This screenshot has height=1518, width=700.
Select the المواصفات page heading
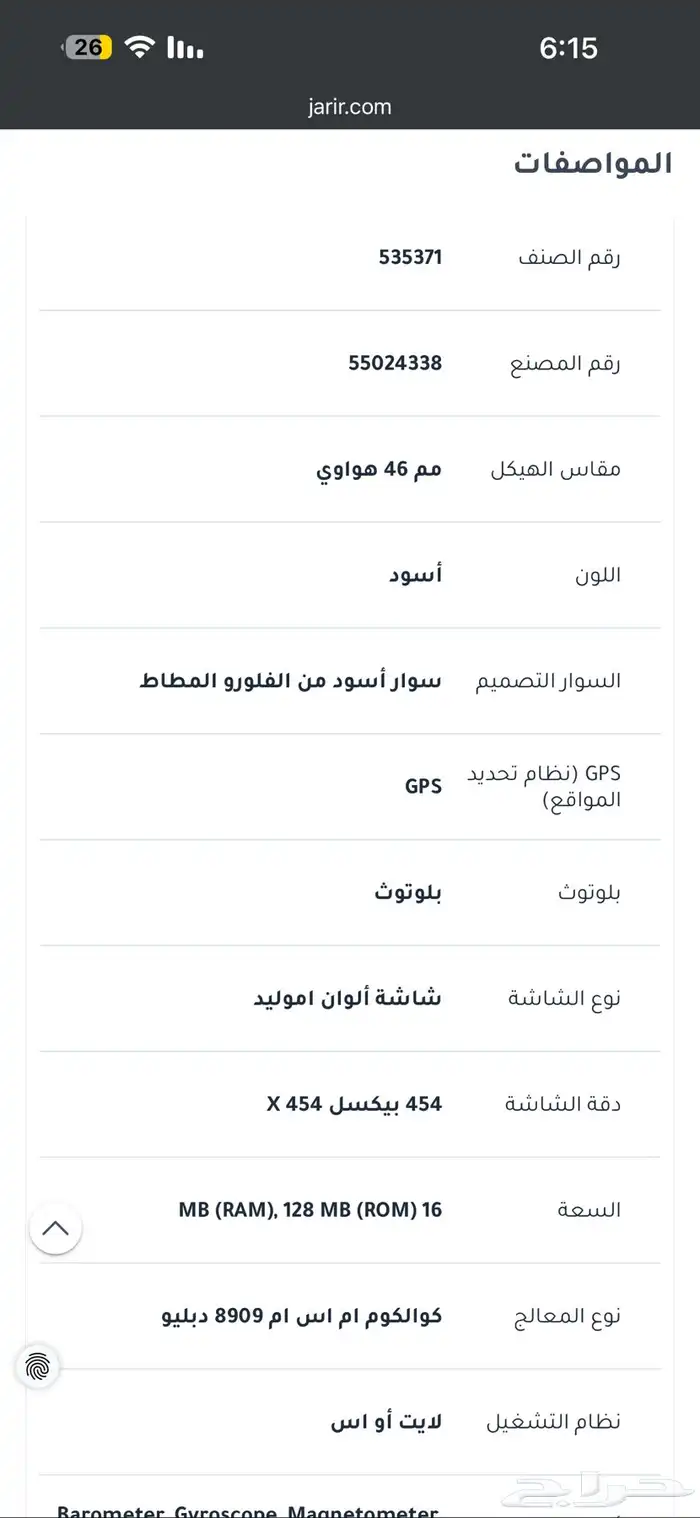pyautogui.click(x=592, y=165)
